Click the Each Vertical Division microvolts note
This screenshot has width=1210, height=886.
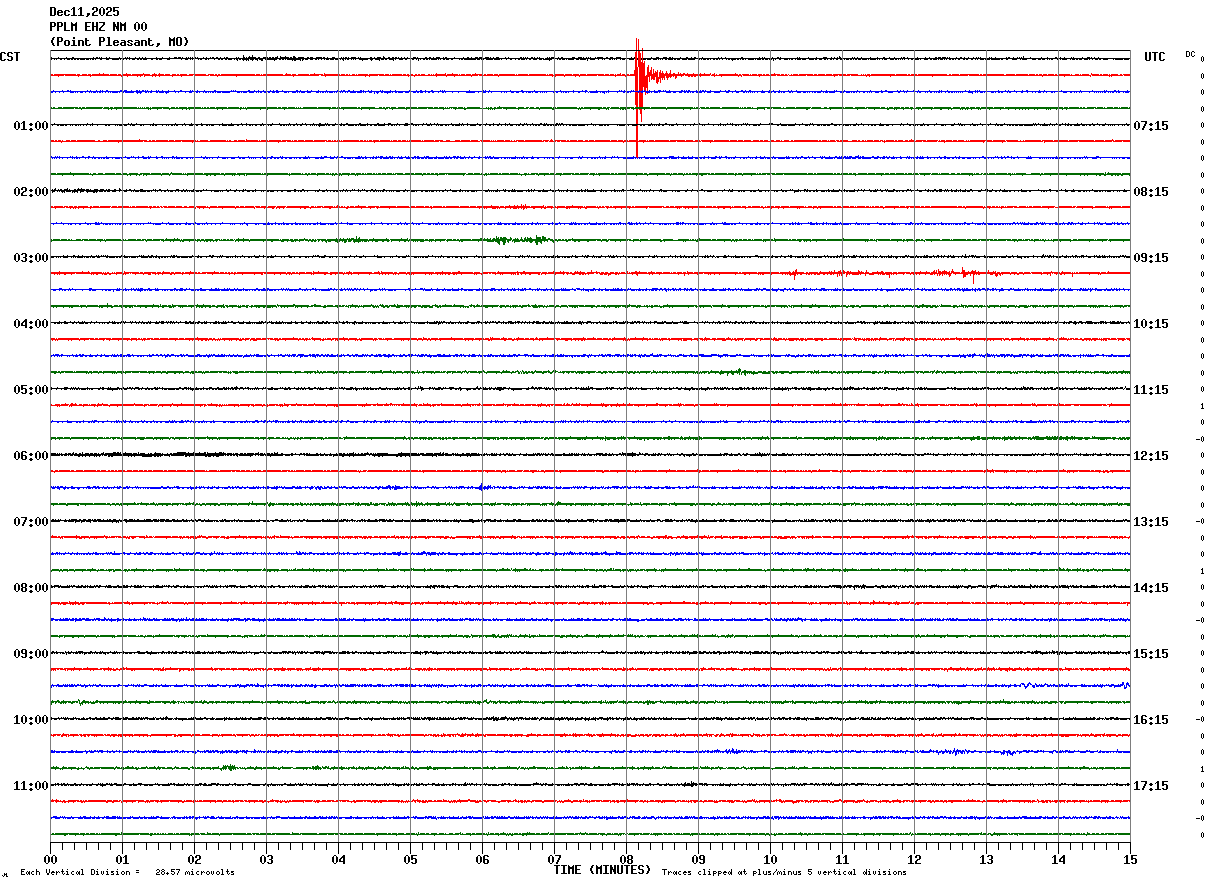tap(127, 873)
